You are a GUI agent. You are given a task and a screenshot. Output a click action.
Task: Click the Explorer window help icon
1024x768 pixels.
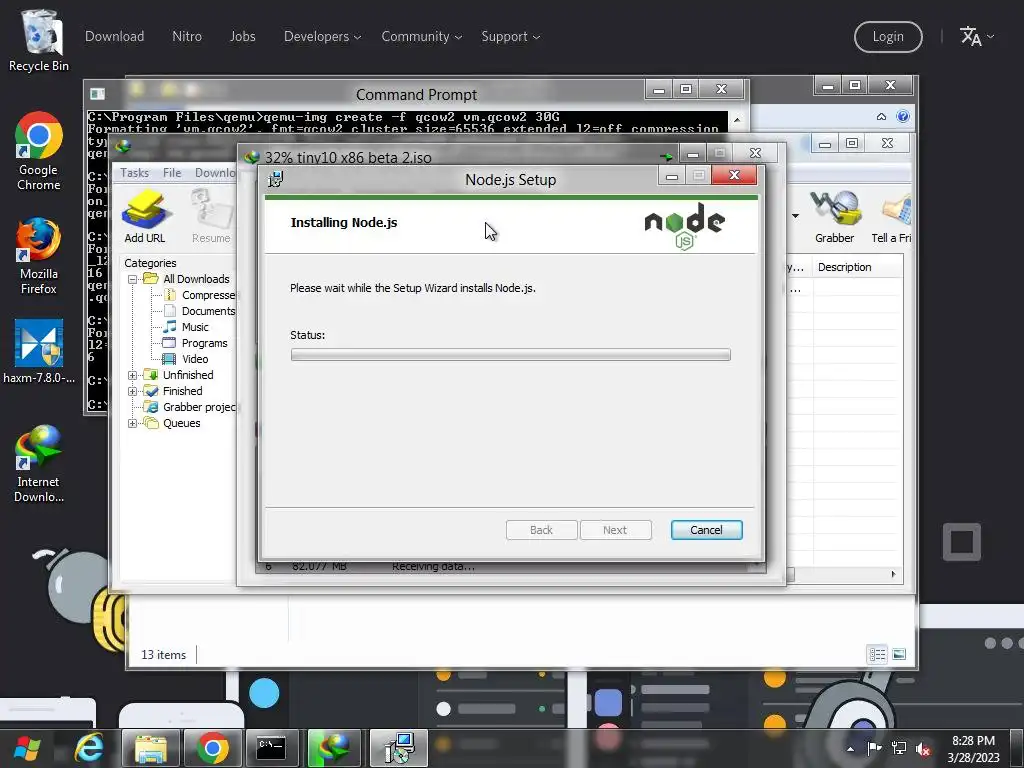[x=903, y=116]
